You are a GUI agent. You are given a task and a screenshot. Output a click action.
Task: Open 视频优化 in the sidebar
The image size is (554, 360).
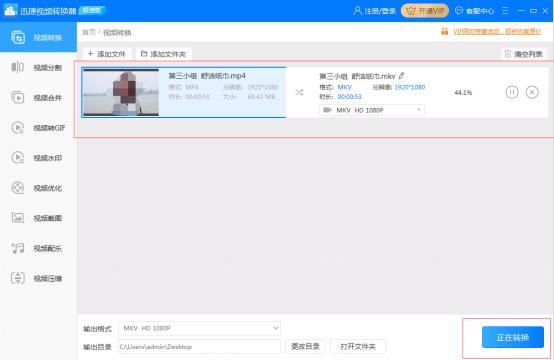coord(38,188)
